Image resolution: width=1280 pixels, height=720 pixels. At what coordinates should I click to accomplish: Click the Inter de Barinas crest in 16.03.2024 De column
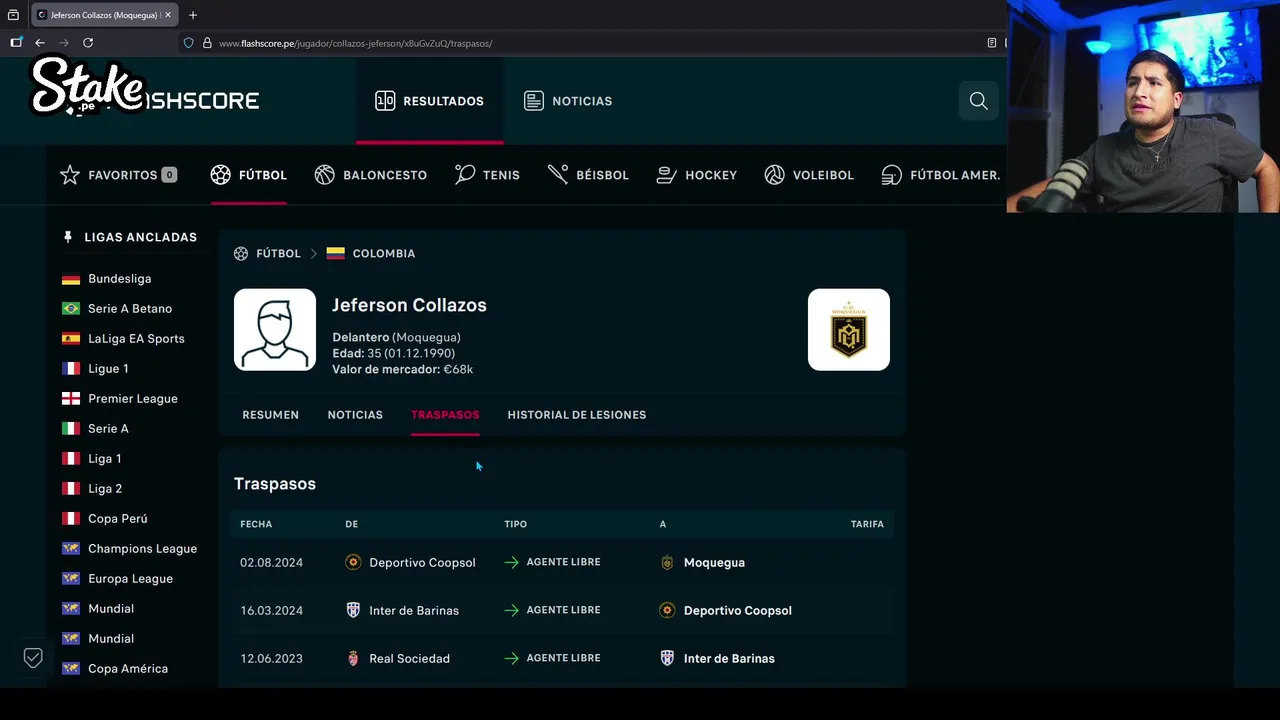[353, 610]
